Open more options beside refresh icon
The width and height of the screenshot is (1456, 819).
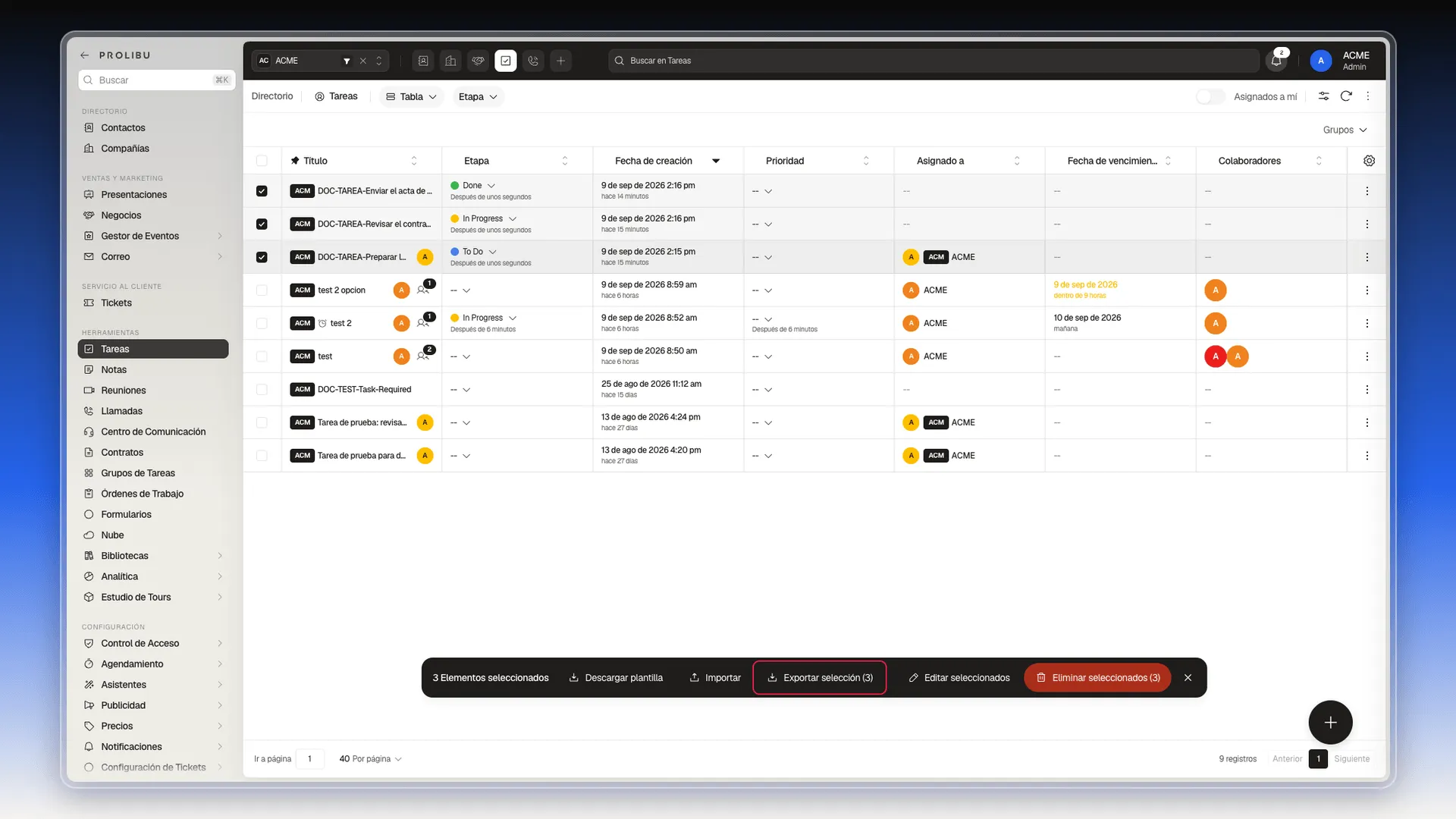tap(1368, 96)
